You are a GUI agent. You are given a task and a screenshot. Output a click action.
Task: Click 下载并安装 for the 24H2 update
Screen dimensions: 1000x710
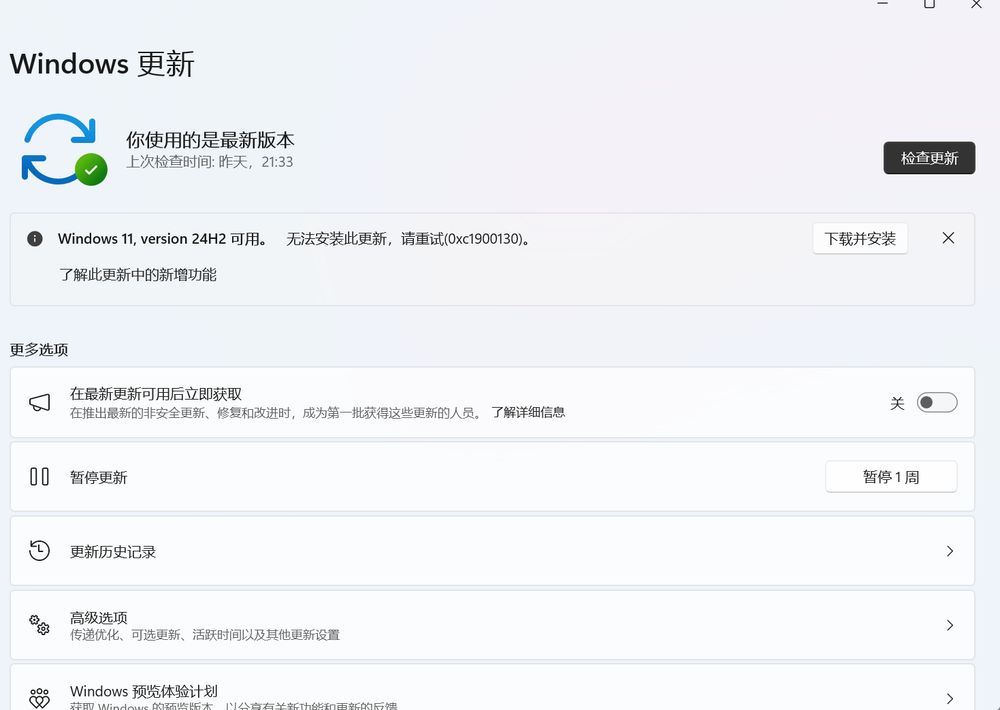[860, 239]
